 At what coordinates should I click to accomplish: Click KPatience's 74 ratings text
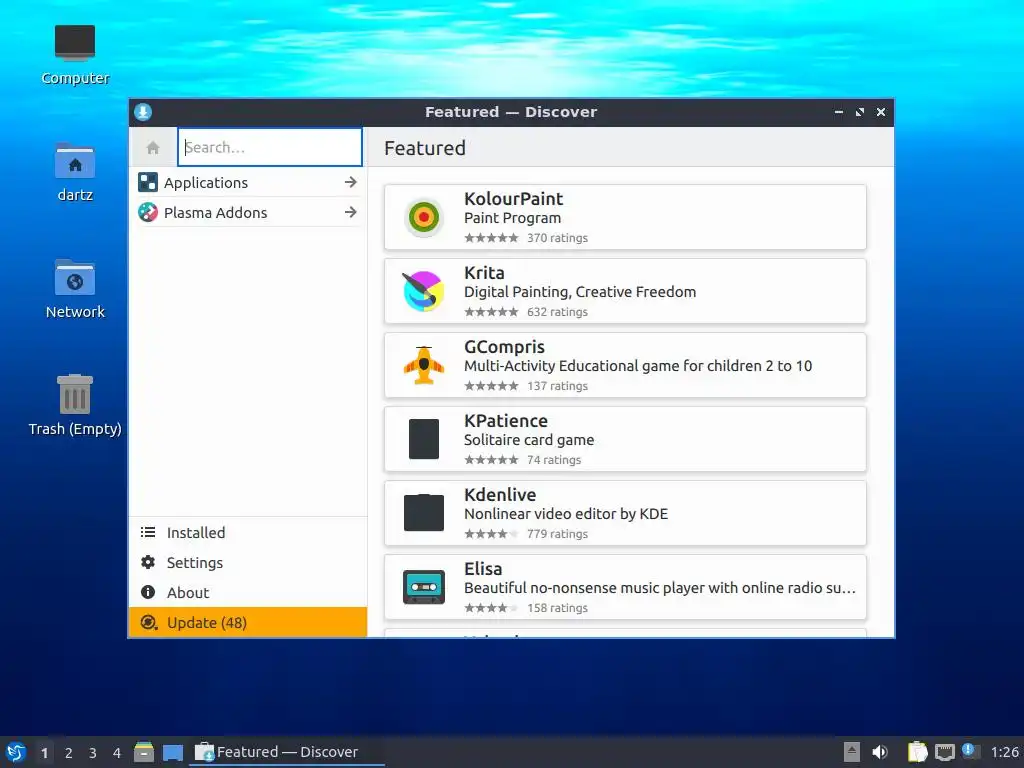click(x=554, y=460)
